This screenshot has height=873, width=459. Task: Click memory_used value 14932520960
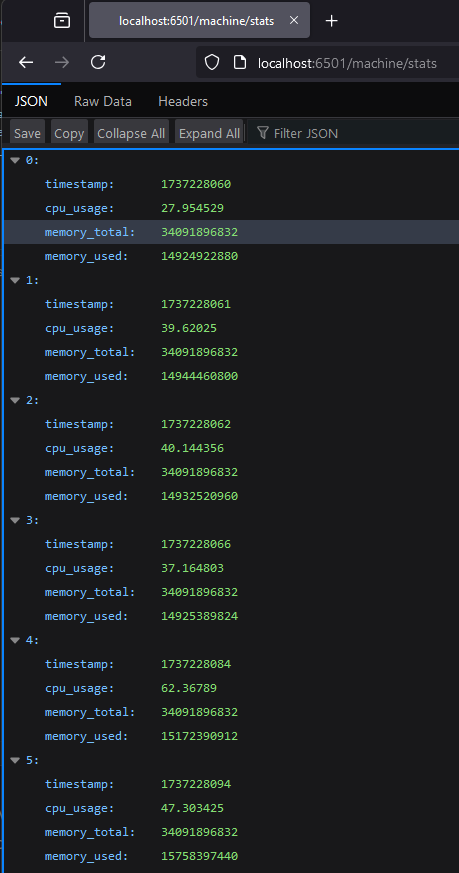[x=199, y=496]
